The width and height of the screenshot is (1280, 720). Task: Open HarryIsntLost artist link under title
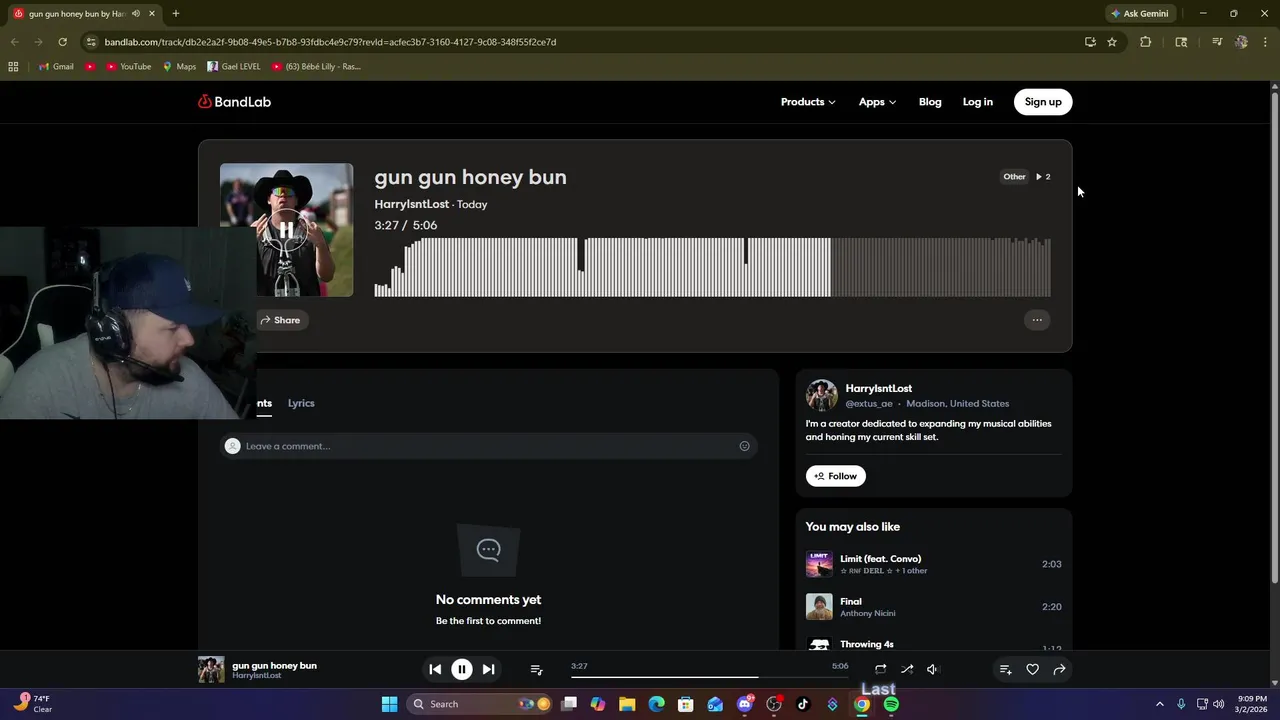coord(411,204)
